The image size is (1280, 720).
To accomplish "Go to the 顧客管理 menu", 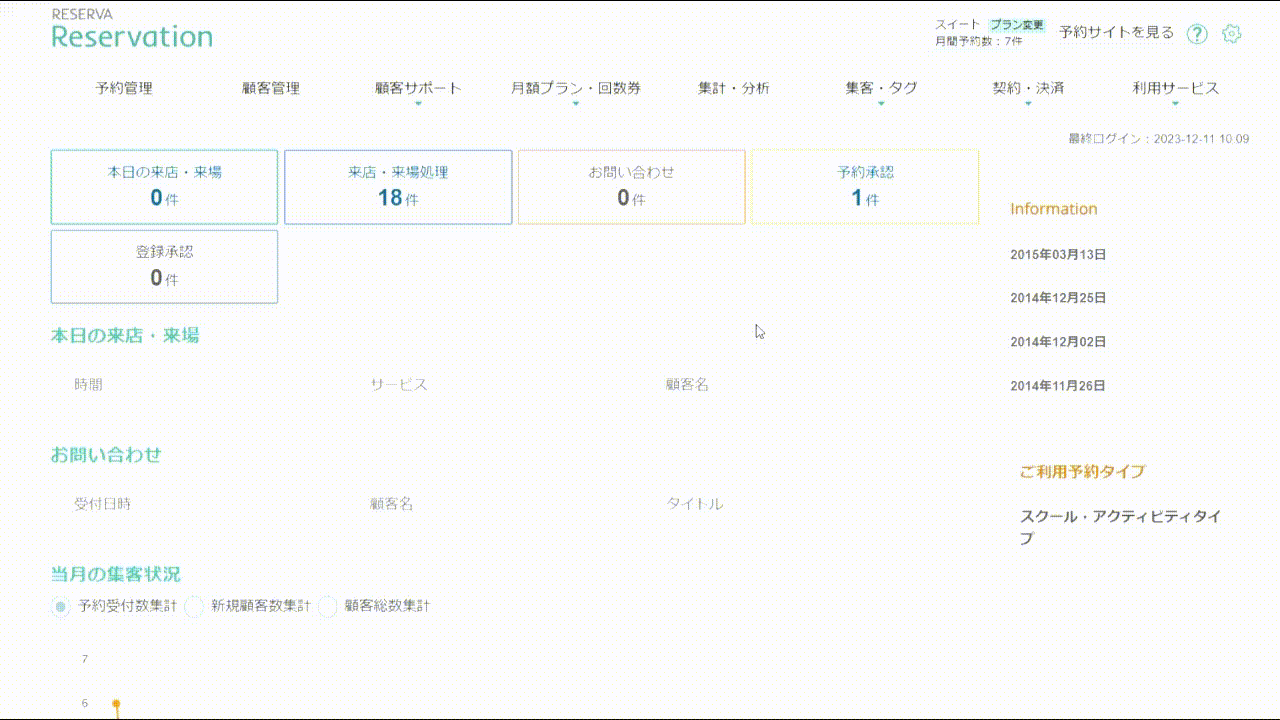I will click(270, 88).
